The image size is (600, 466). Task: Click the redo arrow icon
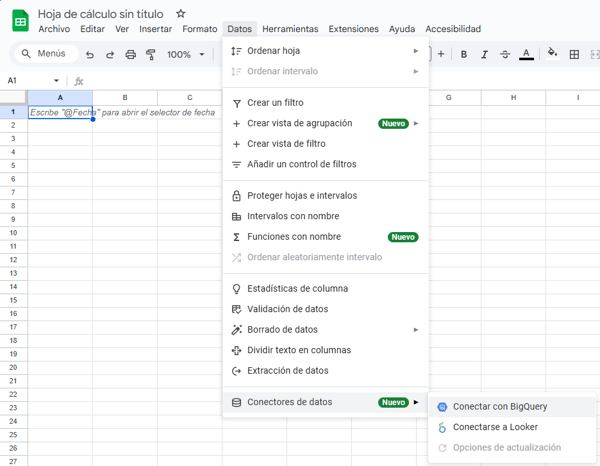pyautogui.click(x=110, y=55)
